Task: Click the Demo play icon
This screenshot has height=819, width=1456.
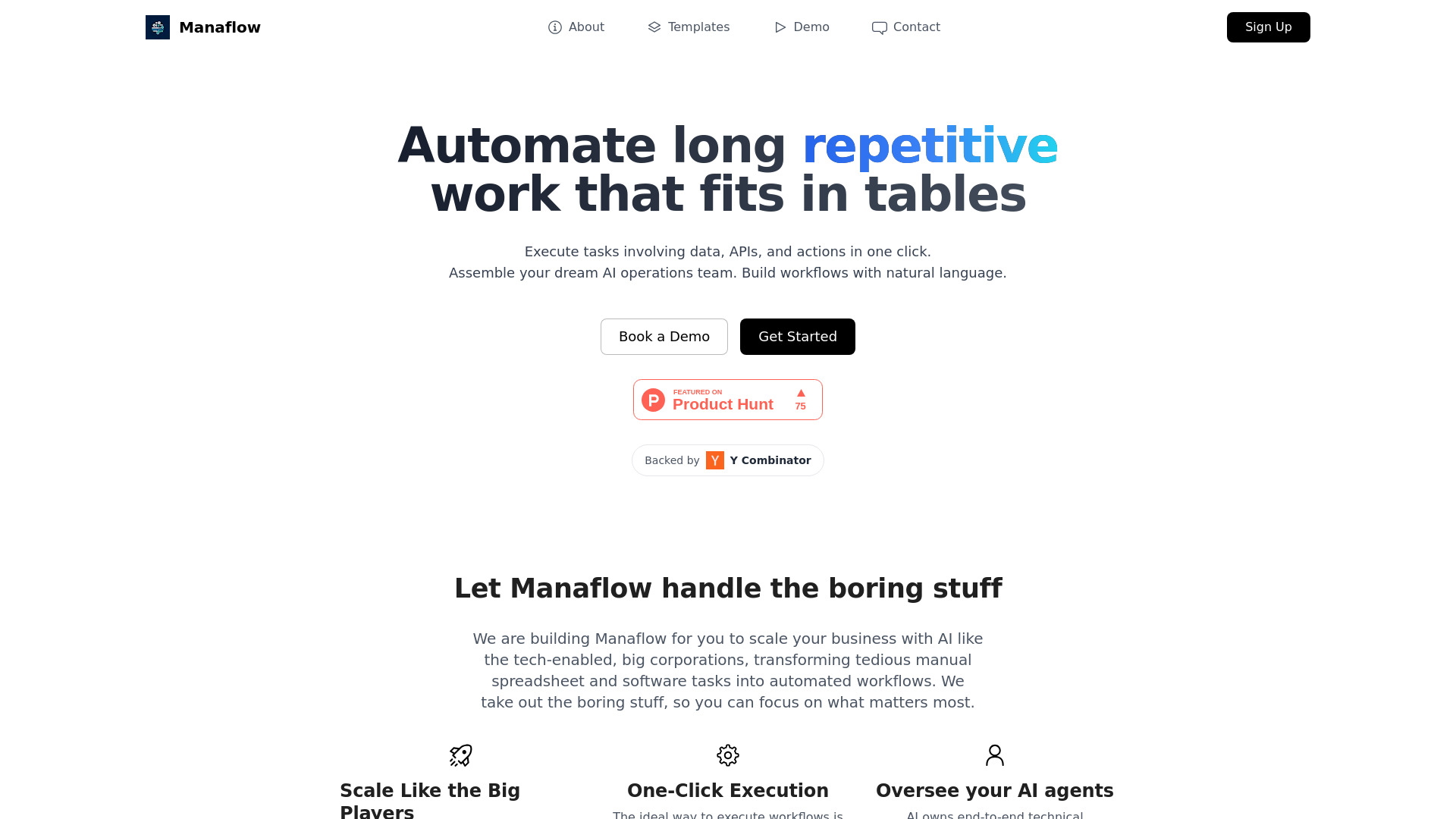Action: (x=779, y=27)
